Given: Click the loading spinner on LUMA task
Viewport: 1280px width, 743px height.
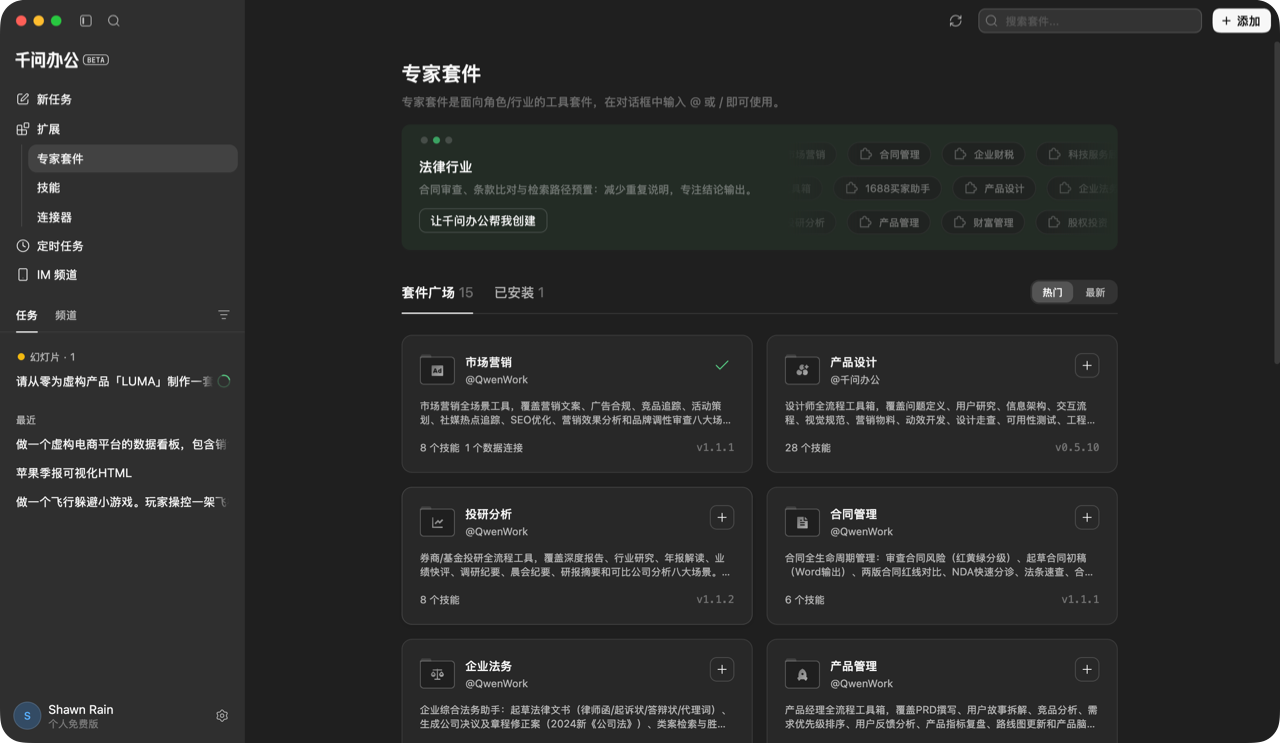Looking at the screenshot, I should (x=224, y=381).
